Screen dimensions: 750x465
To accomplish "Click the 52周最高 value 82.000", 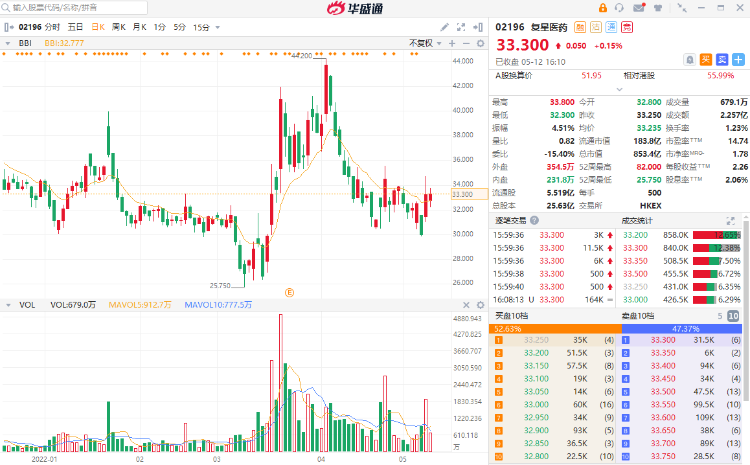I will tap(649, 167).
